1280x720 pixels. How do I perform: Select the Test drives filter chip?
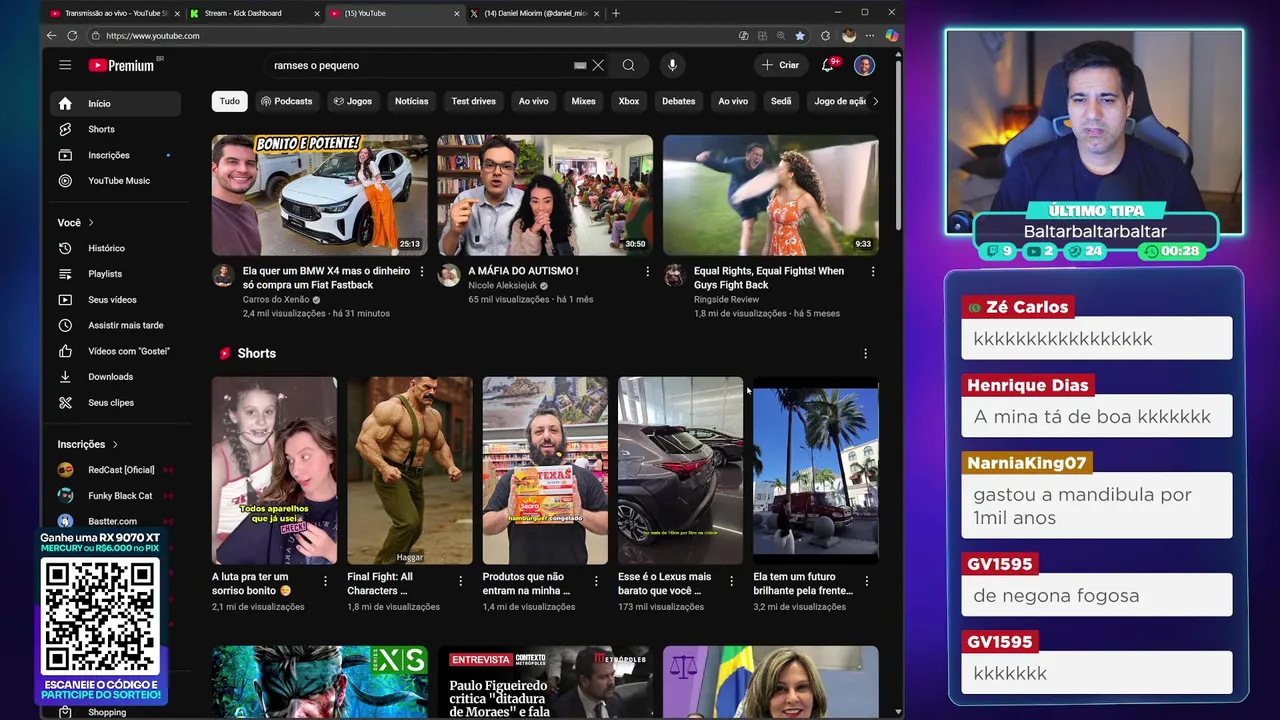pos(473,101)
